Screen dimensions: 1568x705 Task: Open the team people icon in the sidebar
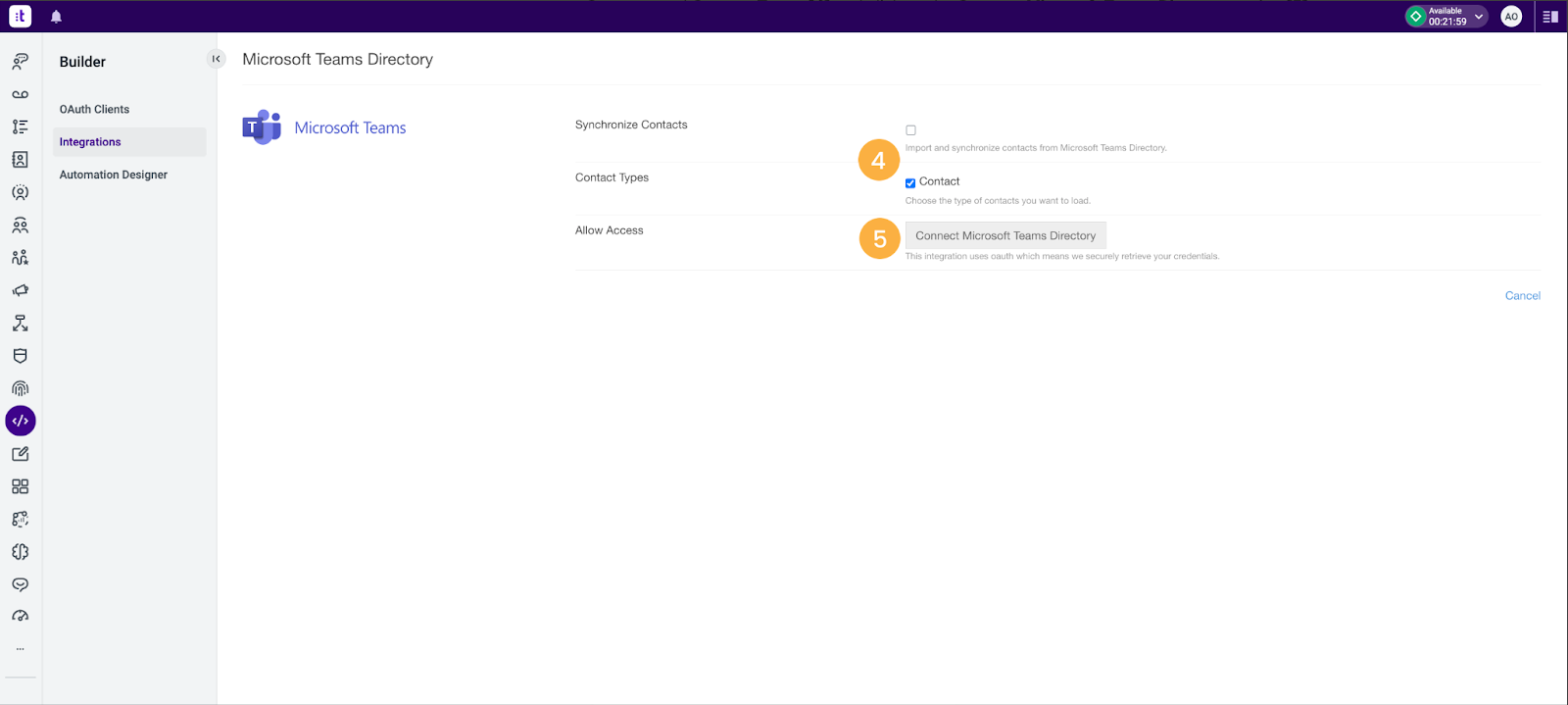pyautogui.click(x=20, y=226)
